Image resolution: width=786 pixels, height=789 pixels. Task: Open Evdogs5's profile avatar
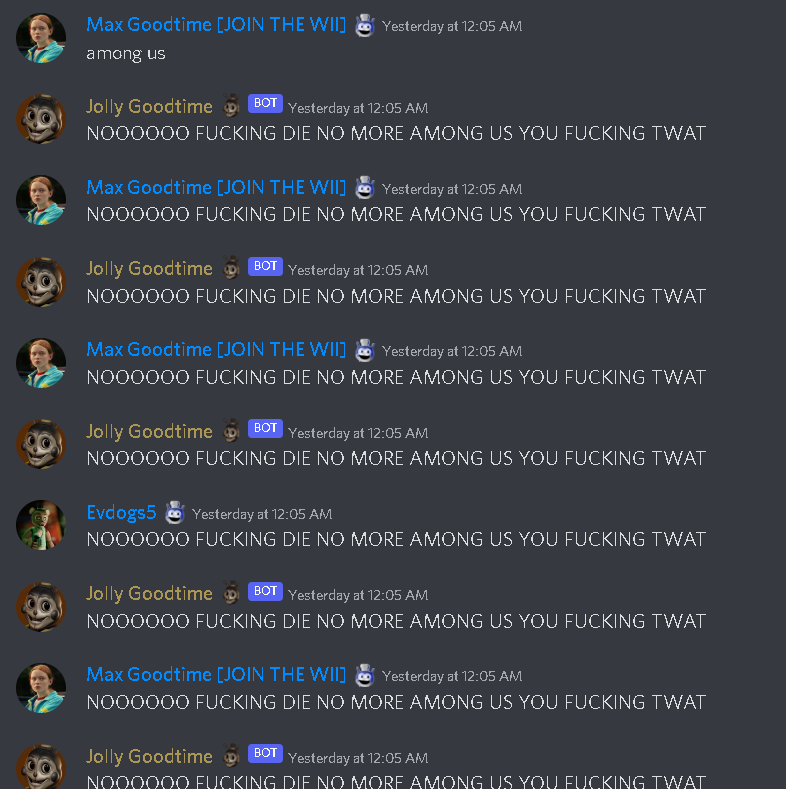tap(41, 525)
